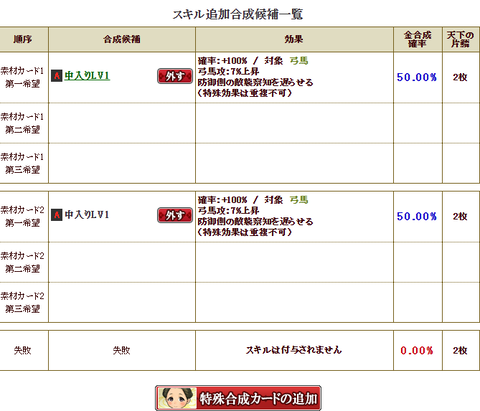This screenshot has height=411, width=480.
Task: Click 2枚 in the 素材カード1 第一希望 row
Action: click(460, 77)
